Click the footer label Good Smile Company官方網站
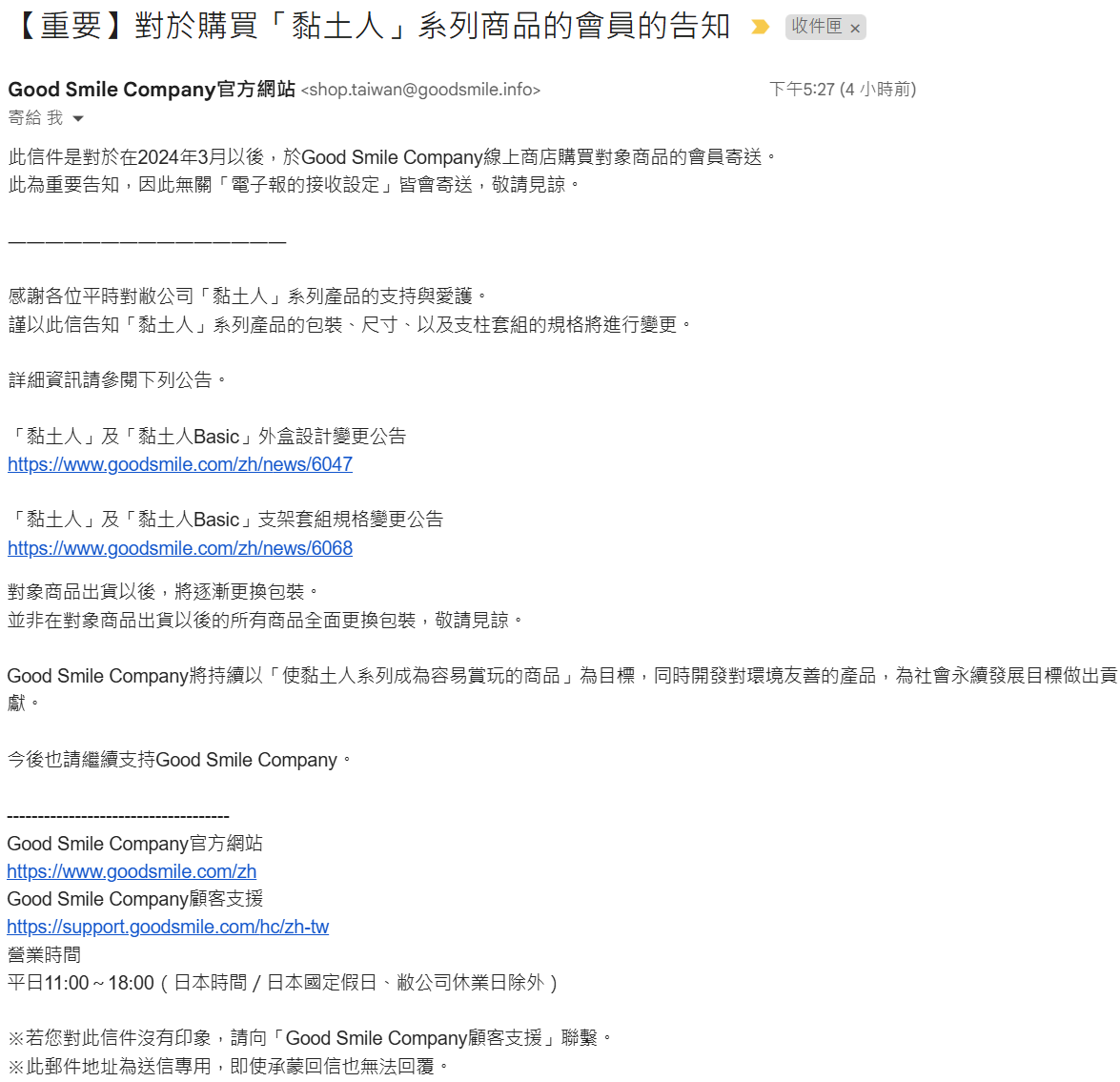Image resolution: width=1120 pixels, height=1082 pixels. [135, 844]
